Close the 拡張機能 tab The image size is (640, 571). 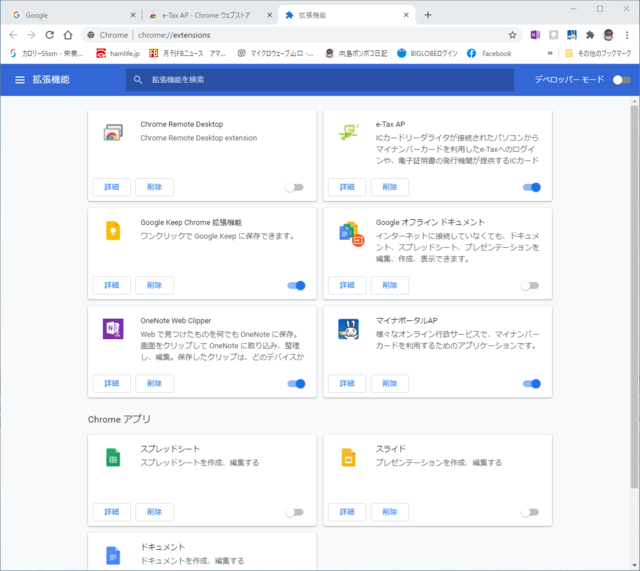pos(406,15)
